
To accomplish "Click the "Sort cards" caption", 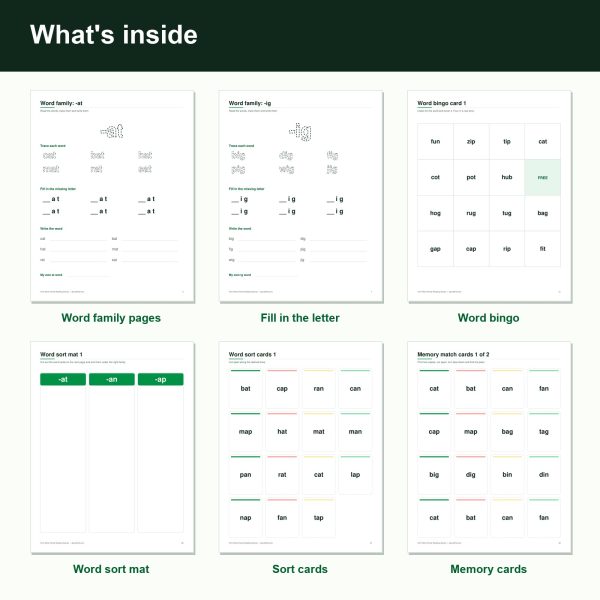I will pos(300,569).
